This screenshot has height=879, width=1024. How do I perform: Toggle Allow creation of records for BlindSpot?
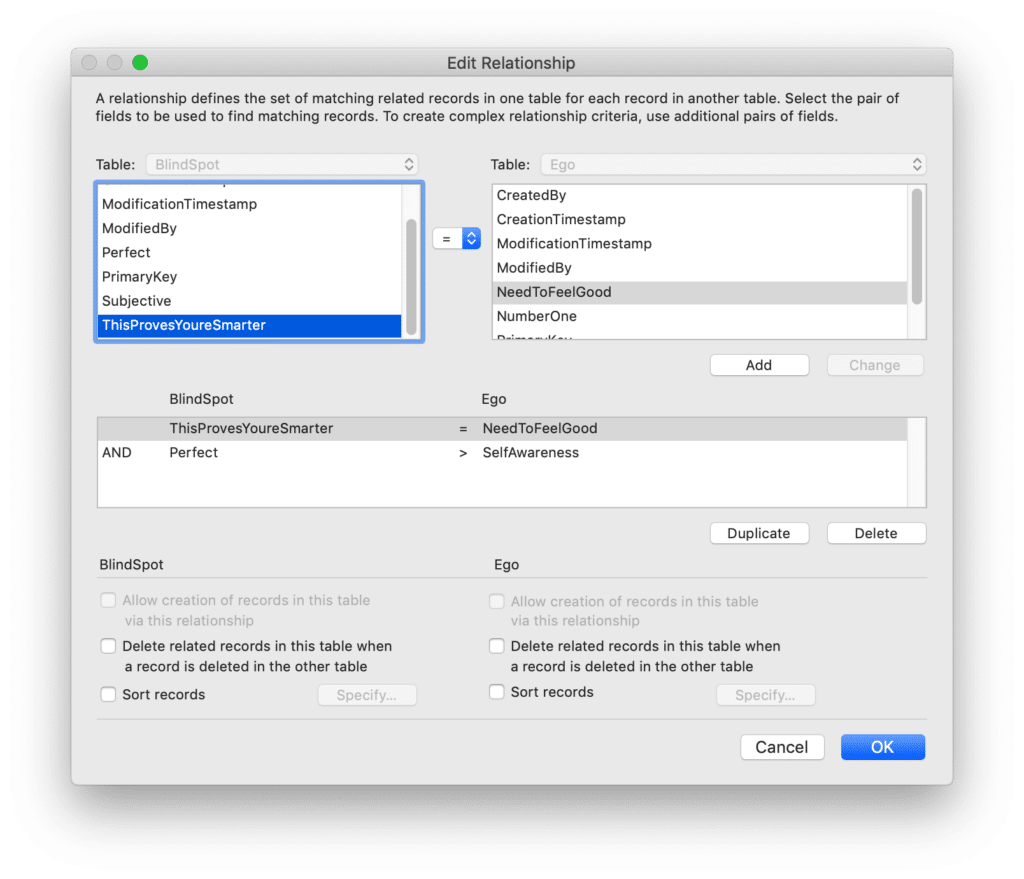pos(108,600)
